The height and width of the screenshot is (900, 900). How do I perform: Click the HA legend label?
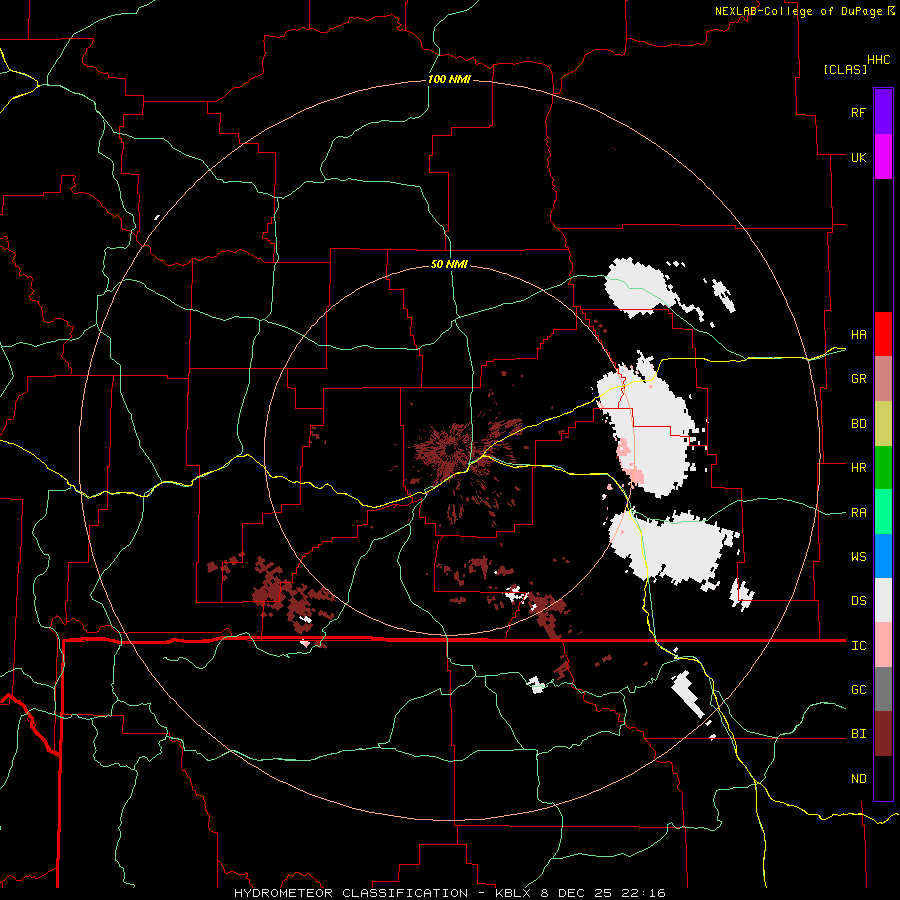click(x=858, y=334)
